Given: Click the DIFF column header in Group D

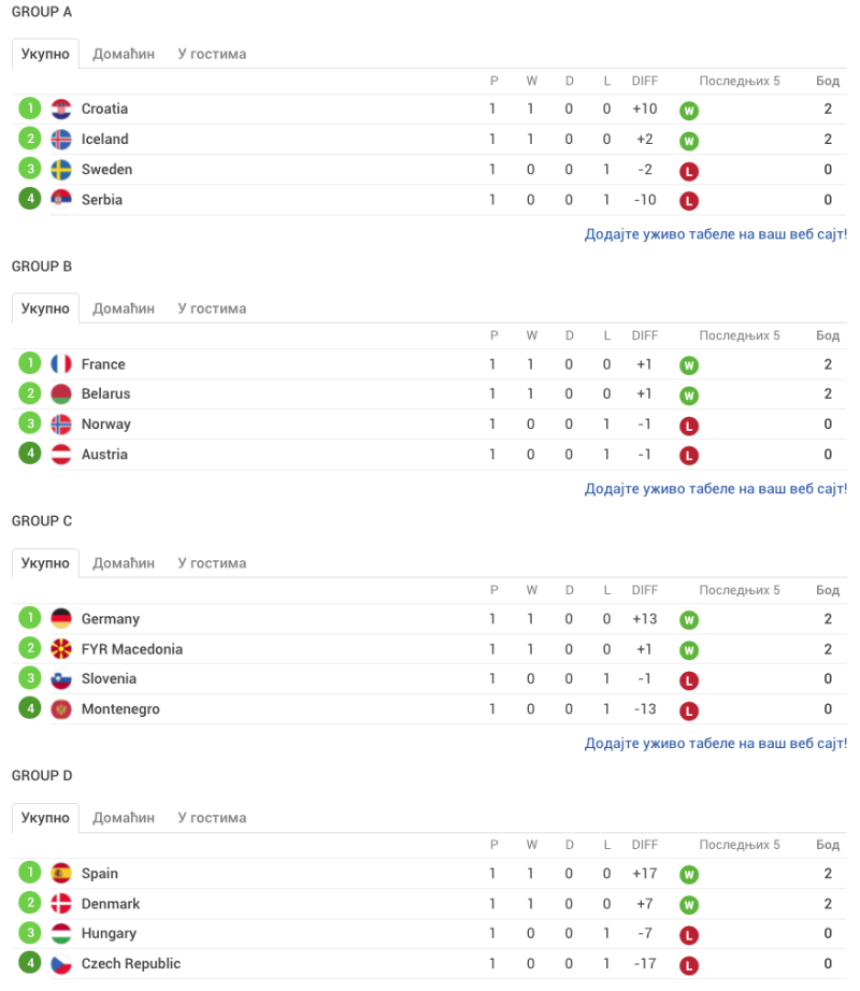Looking at the screenshot, I should click(645, 844).
